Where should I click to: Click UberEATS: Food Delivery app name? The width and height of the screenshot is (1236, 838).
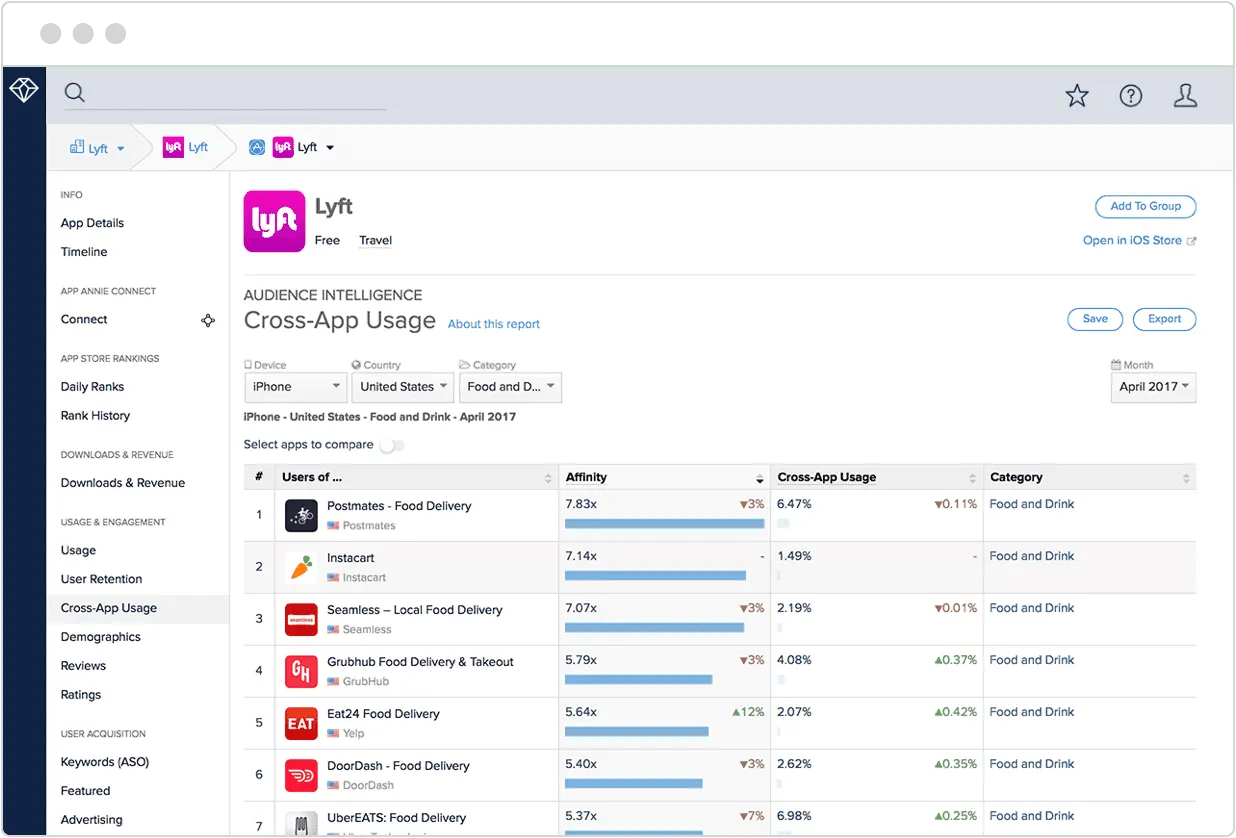396,818
